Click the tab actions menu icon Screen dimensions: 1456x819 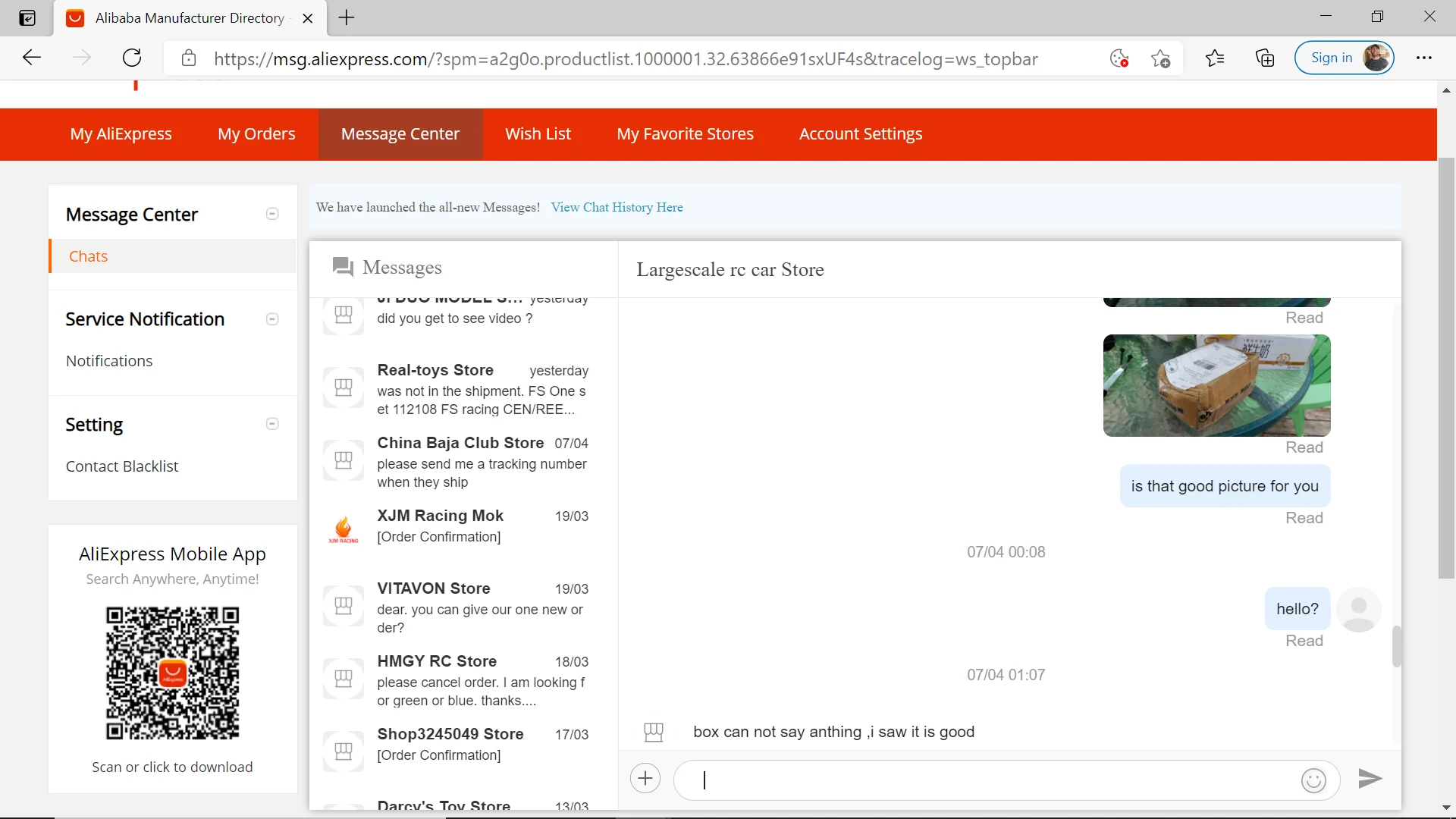pos(27,17)
